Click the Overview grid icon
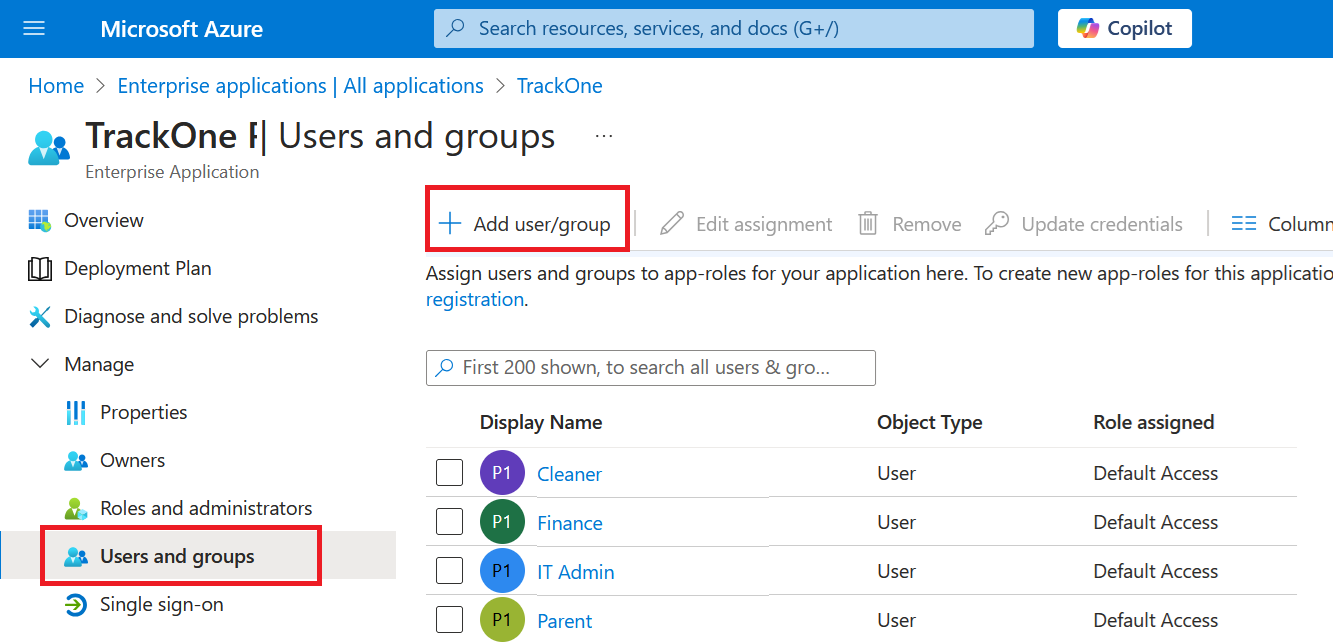Viewport: 1333px width, 643px height. click(40, 221)
